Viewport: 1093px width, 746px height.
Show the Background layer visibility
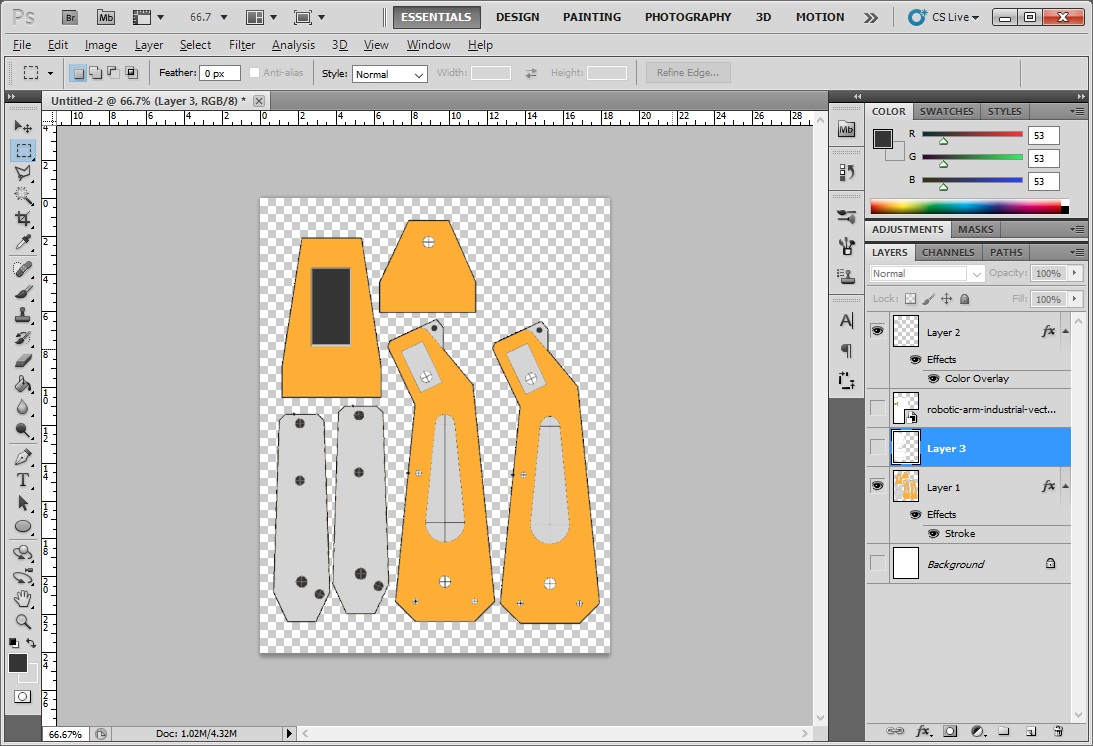pyautogui.click(x=878, y=564)
